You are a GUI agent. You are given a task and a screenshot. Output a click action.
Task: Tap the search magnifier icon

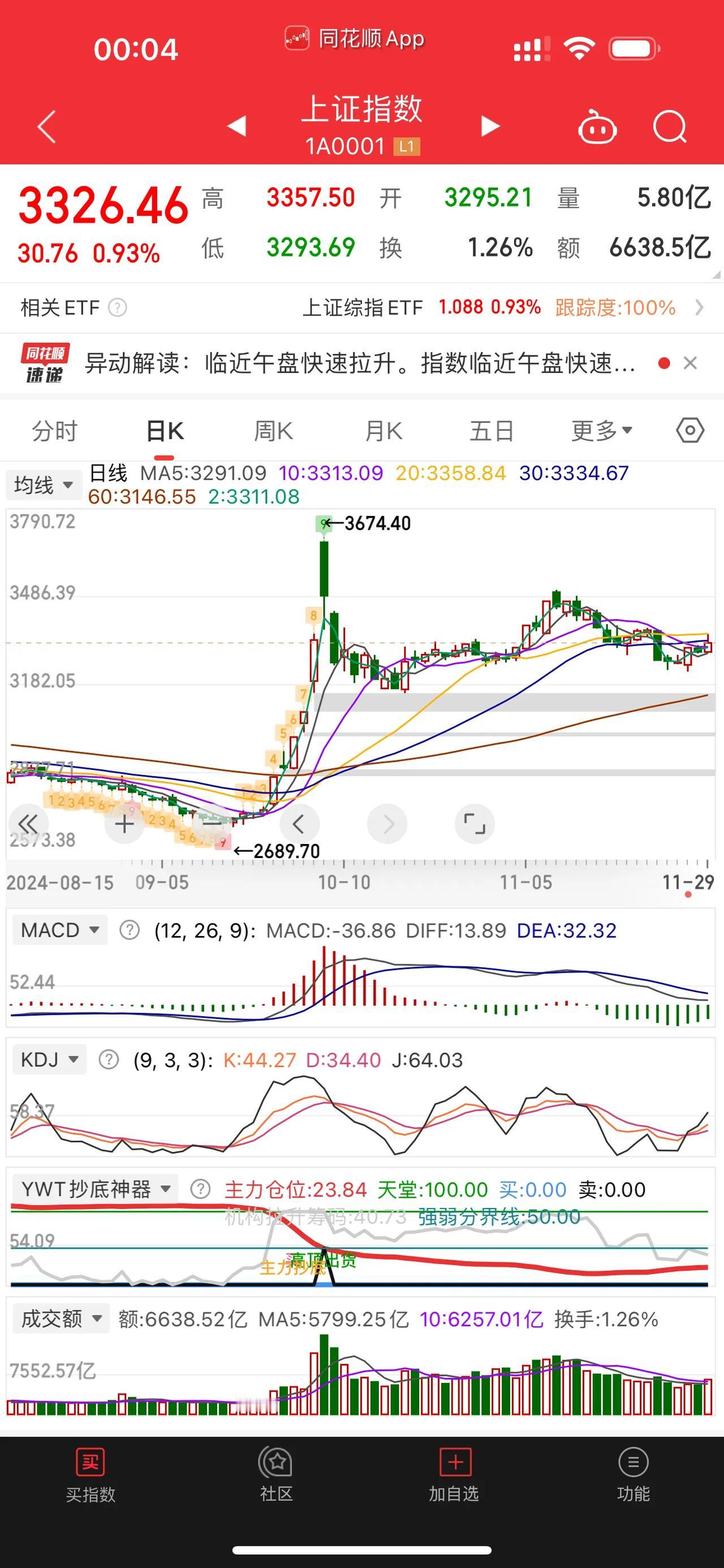(x=670, y=127)
